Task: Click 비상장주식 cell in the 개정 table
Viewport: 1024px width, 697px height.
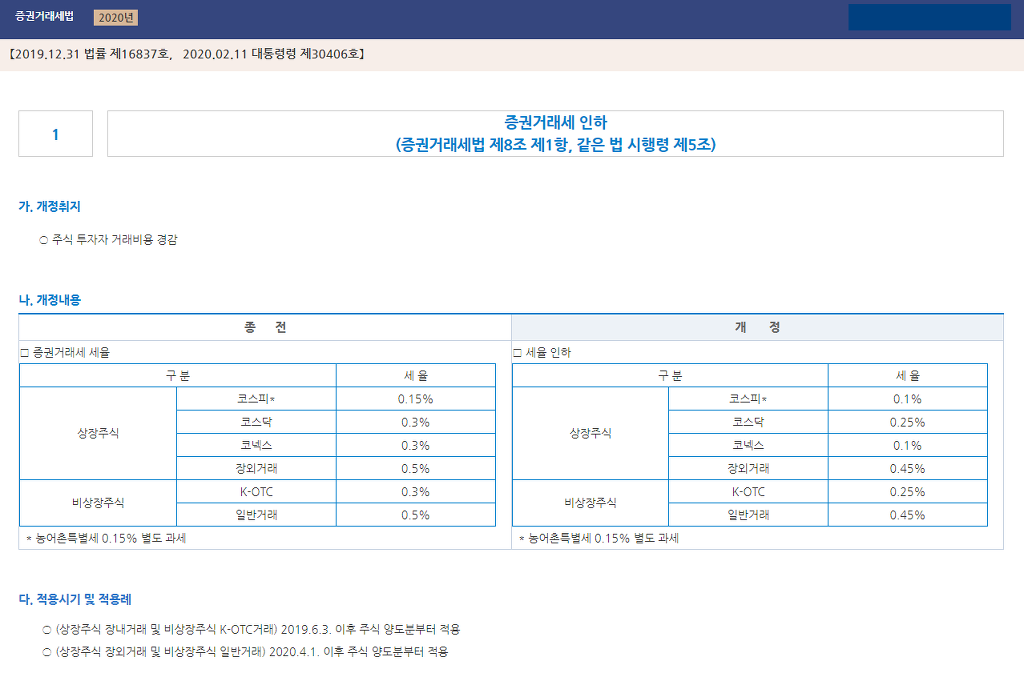Action: 590,503
